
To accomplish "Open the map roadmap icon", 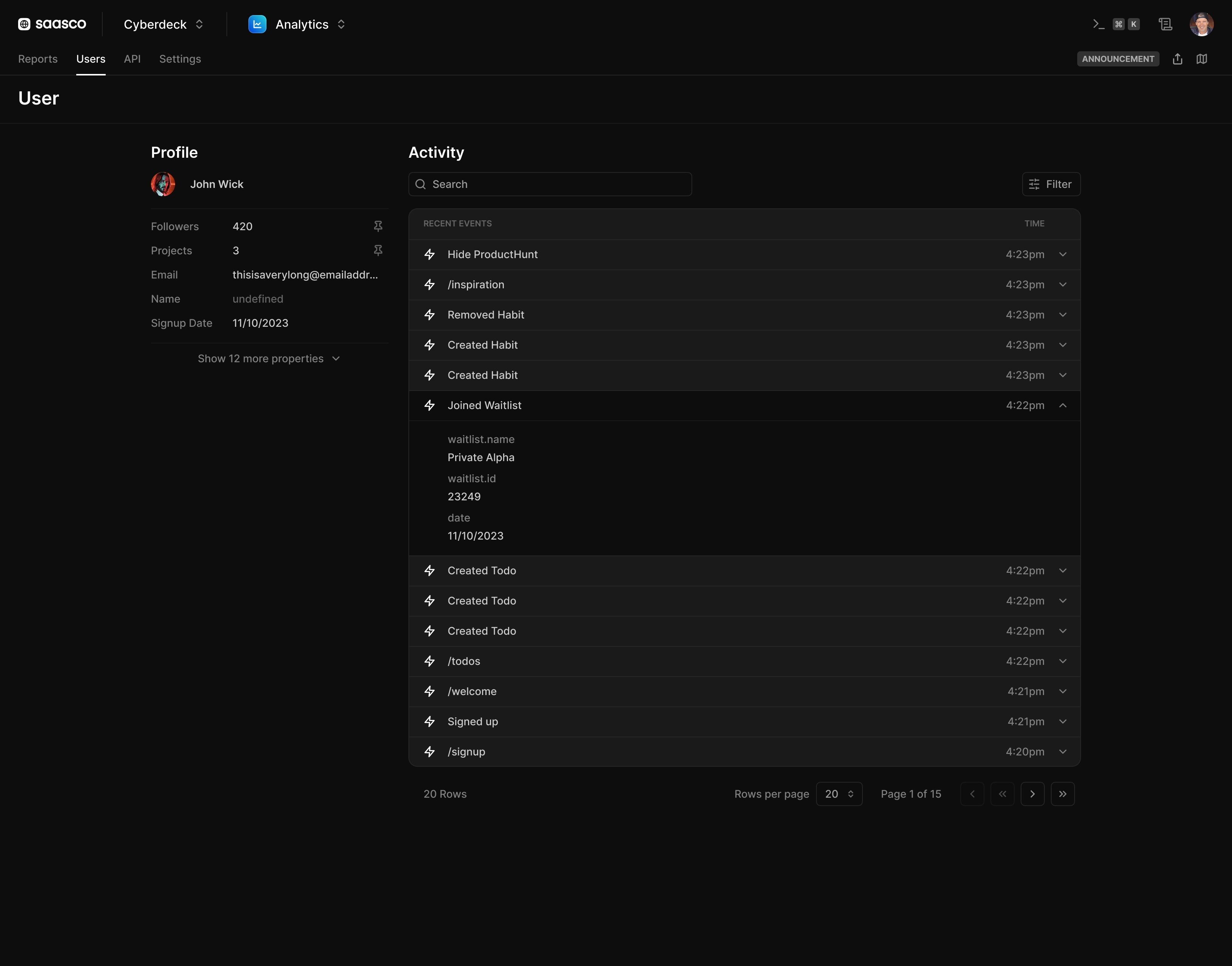I will pos(1202,59).
